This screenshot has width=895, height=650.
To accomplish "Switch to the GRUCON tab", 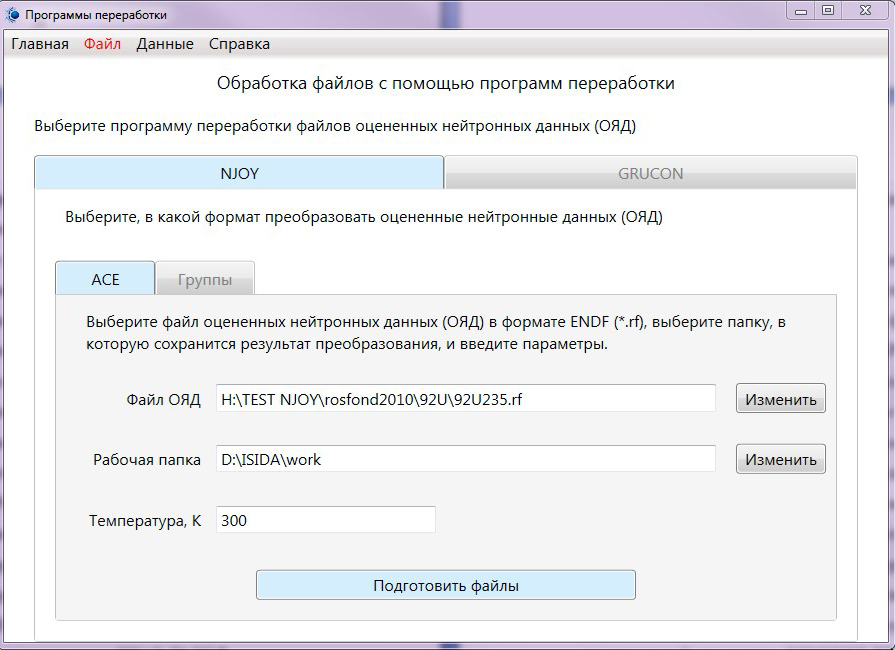I will point(650,173).
